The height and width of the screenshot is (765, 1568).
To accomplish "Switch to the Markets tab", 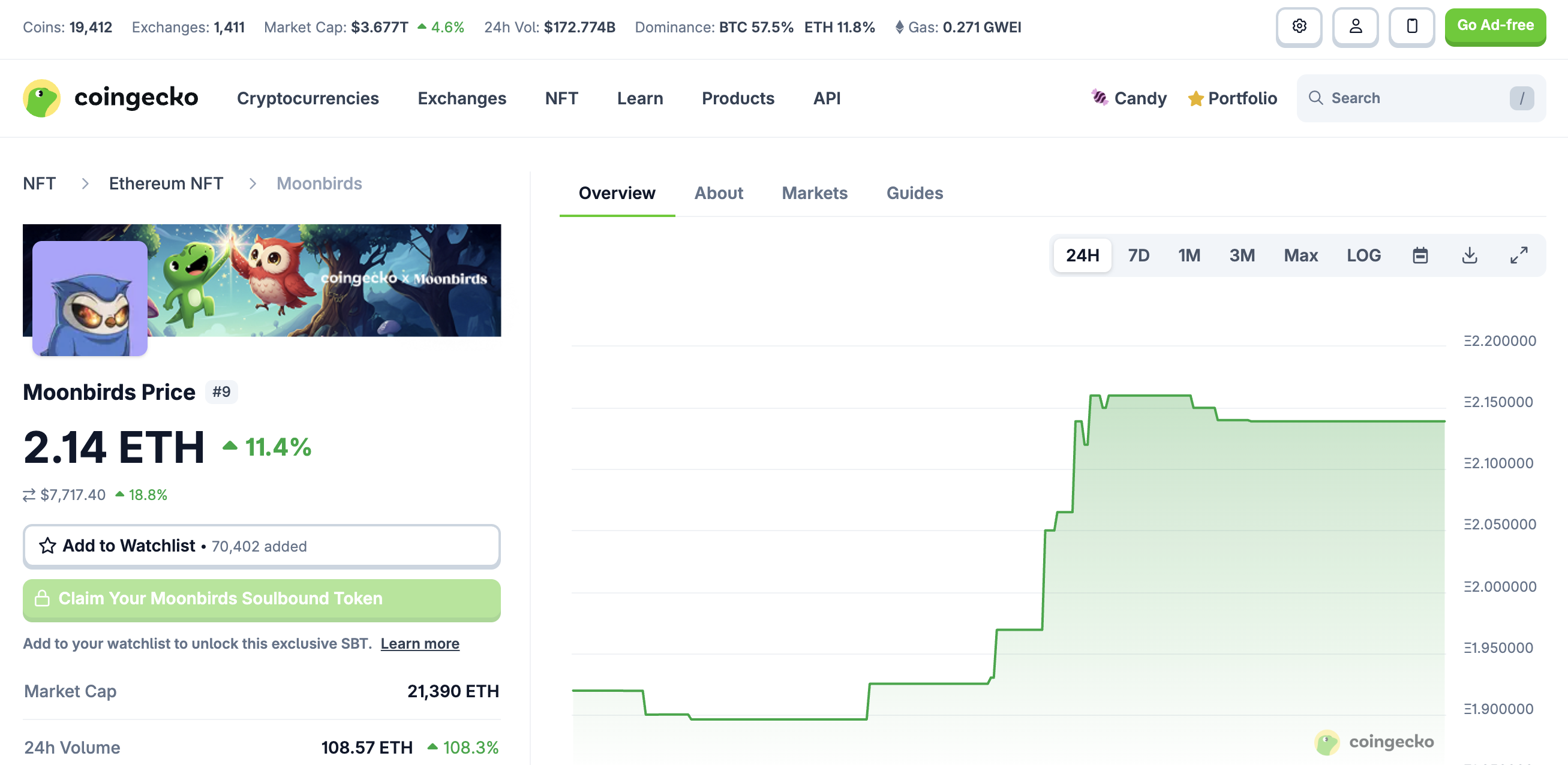I will pos(815,193).
